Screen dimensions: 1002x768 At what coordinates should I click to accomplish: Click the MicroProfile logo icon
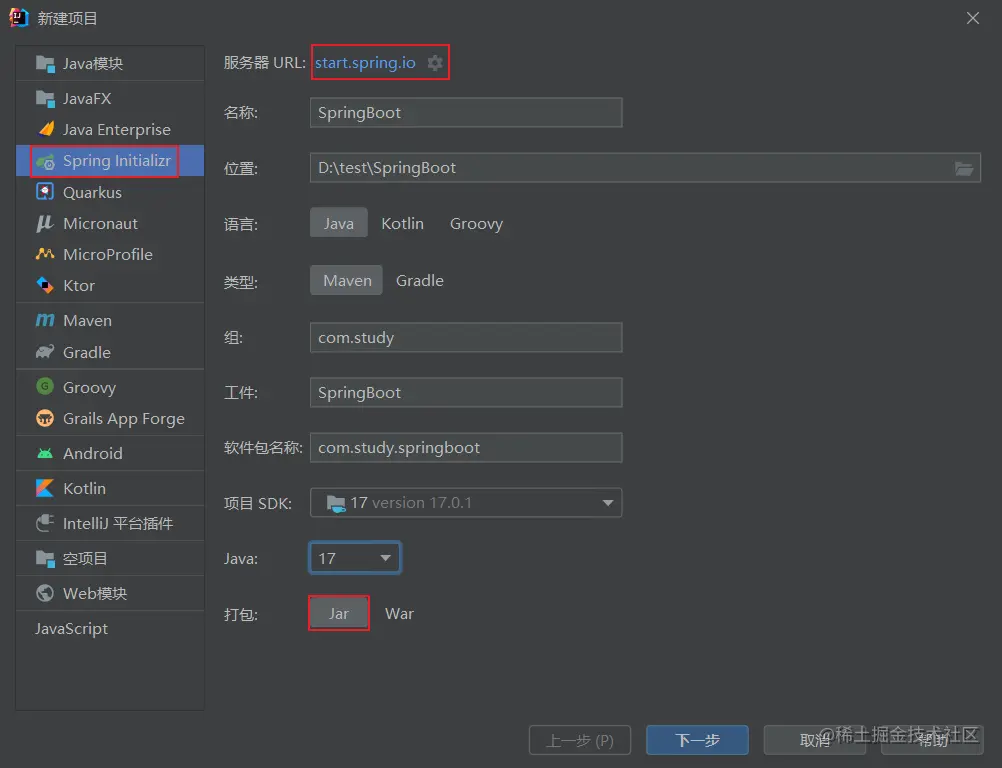point(45,254)
